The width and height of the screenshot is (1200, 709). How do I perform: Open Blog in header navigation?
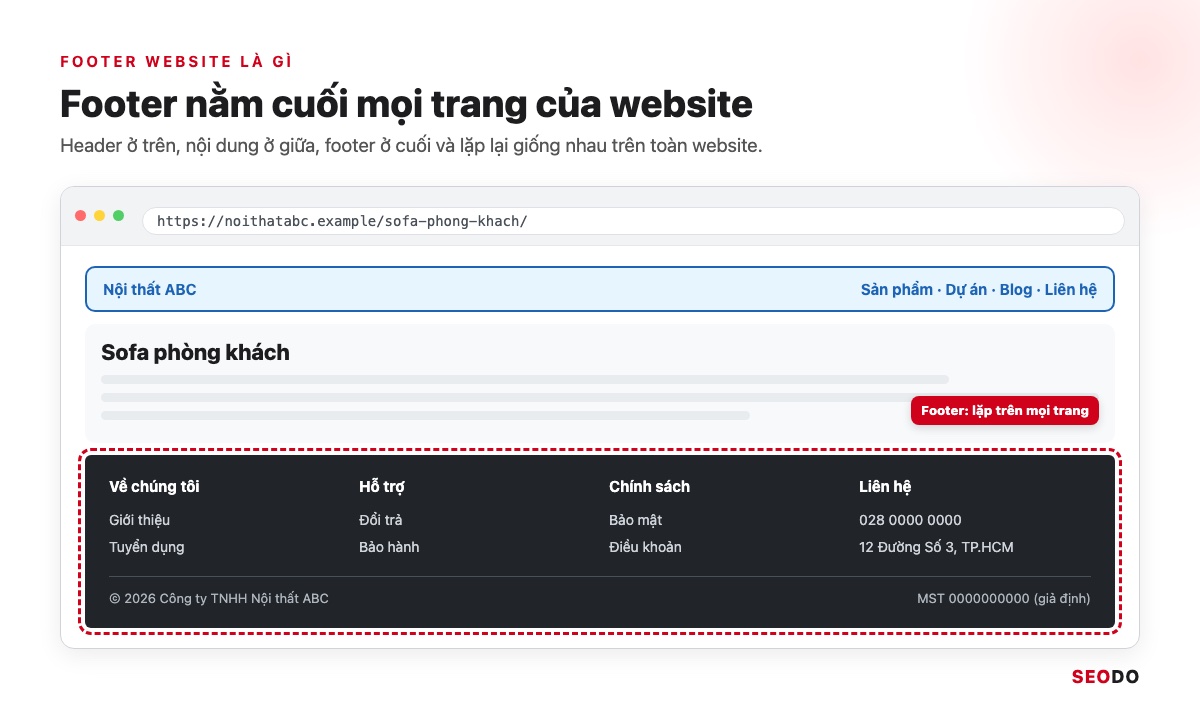(1016, 290)
